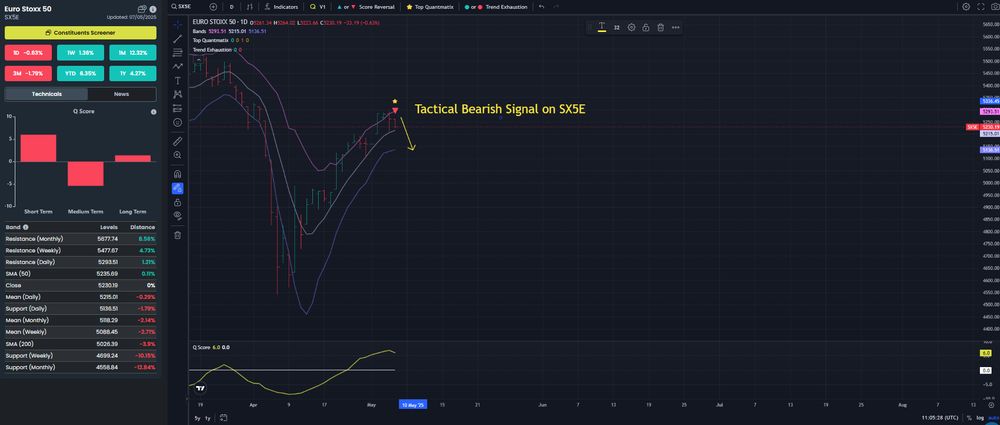Viewport: 1000px width, 425px height.
Task: Click the compare or add symbol plus icon
Action: 213,6
